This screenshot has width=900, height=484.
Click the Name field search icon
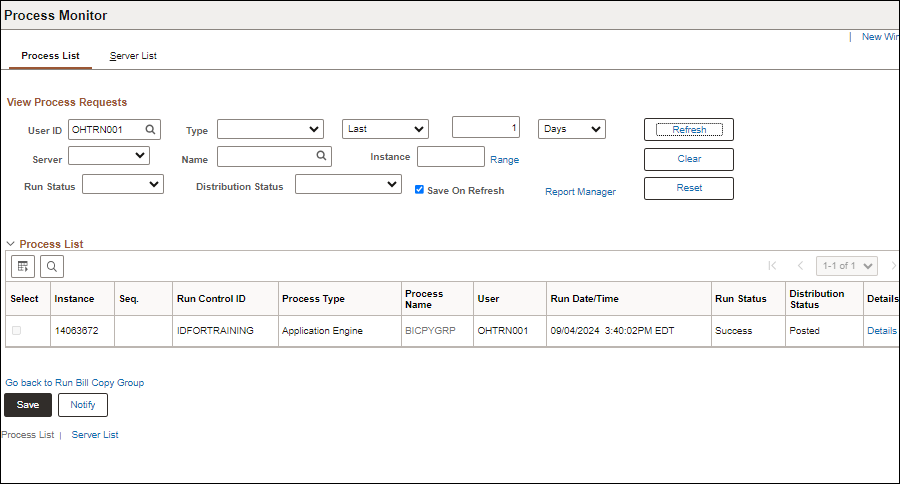tap(321, 156)
